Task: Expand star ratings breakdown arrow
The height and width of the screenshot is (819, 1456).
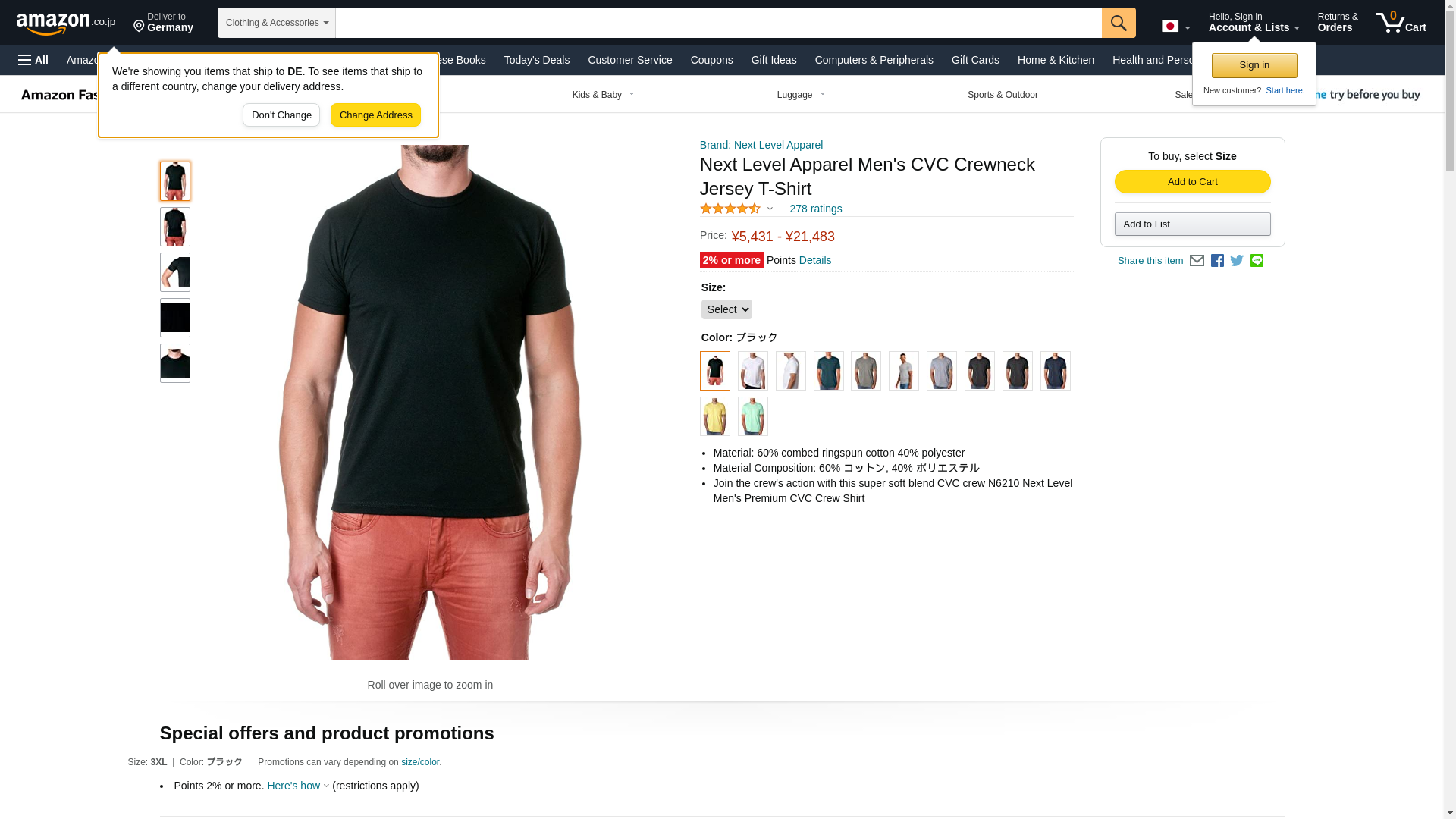Action: (x=770, y=209)
